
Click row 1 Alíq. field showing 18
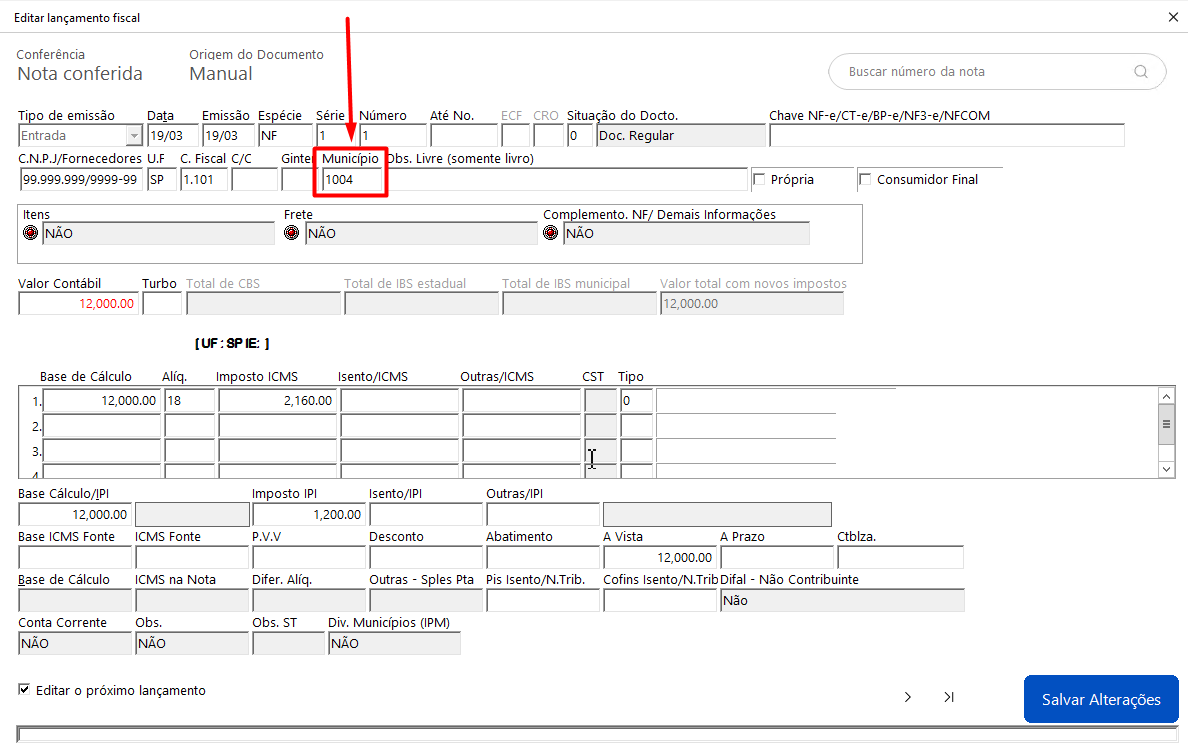coord(189,400)
